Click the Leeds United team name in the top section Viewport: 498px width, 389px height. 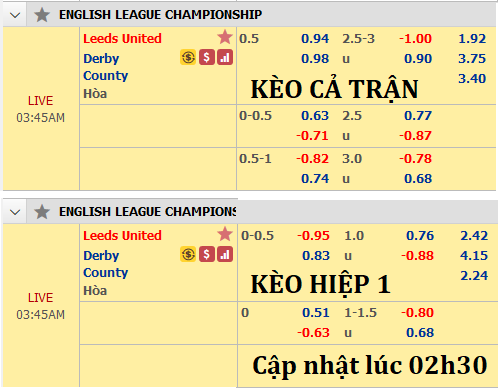122,39
